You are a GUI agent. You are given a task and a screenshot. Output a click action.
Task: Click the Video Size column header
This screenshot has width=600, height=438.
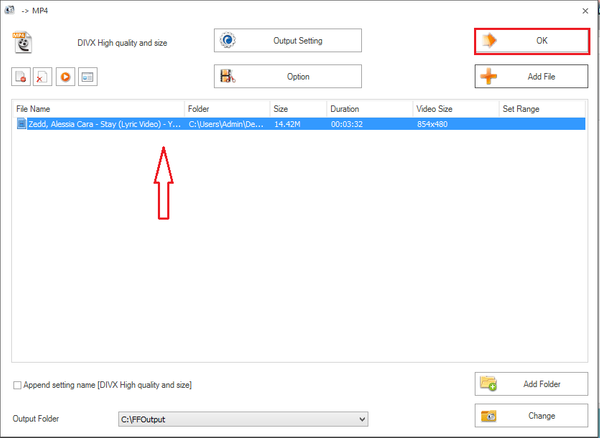tap(455, 108)
